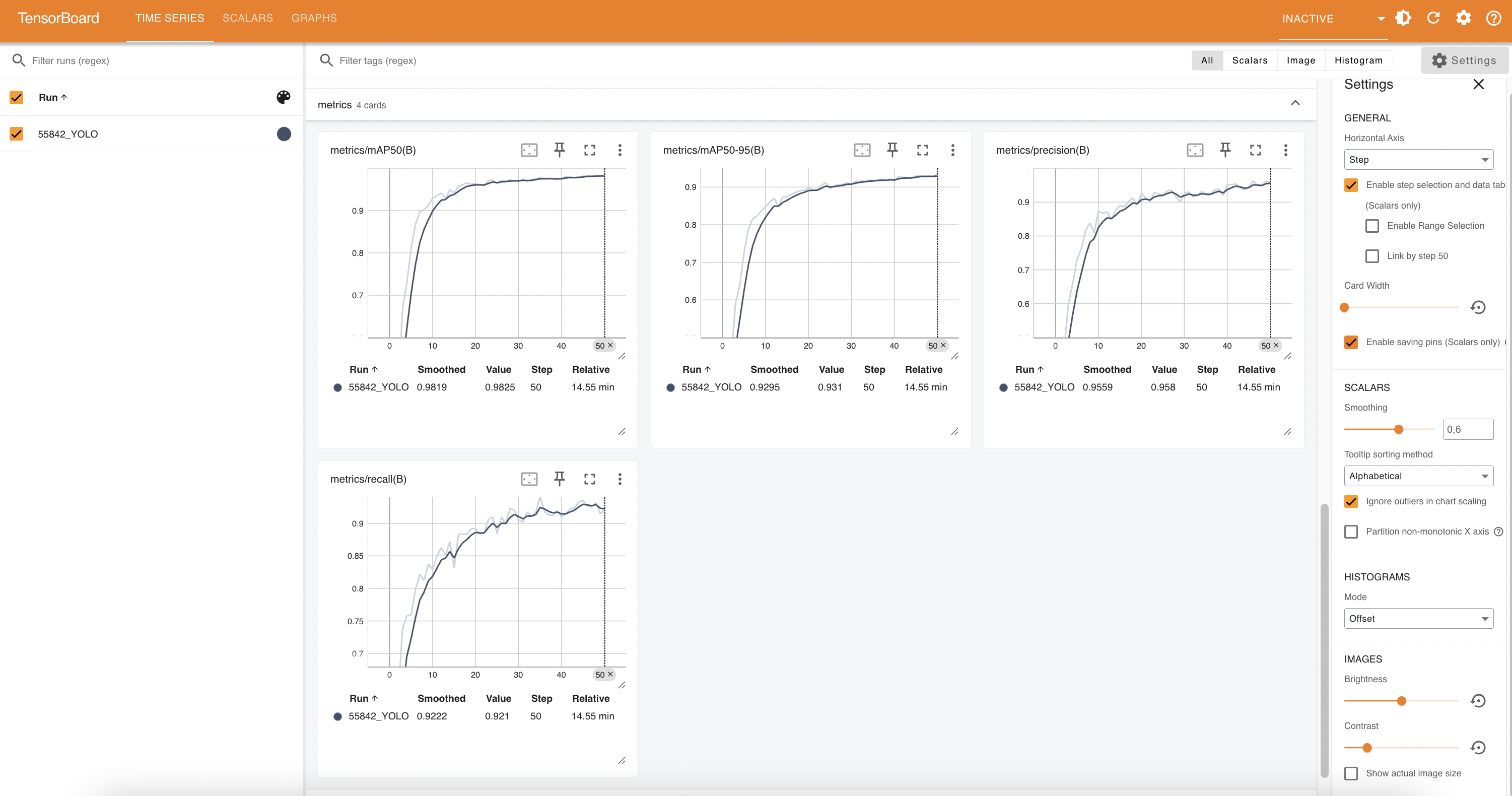
Task: Filter cards by Histogram type
Action: point(1358,60)
